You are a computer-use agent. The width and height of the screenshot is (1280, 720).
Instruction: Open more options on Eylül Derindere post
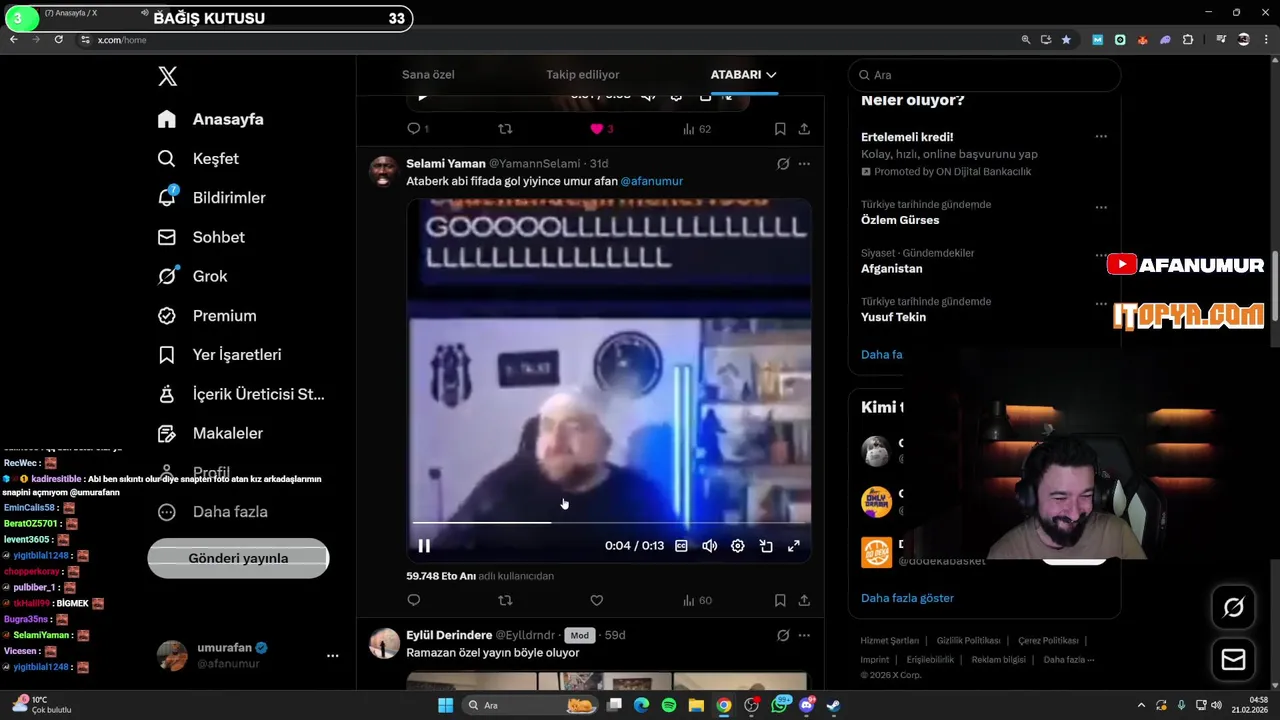(804, 635)
